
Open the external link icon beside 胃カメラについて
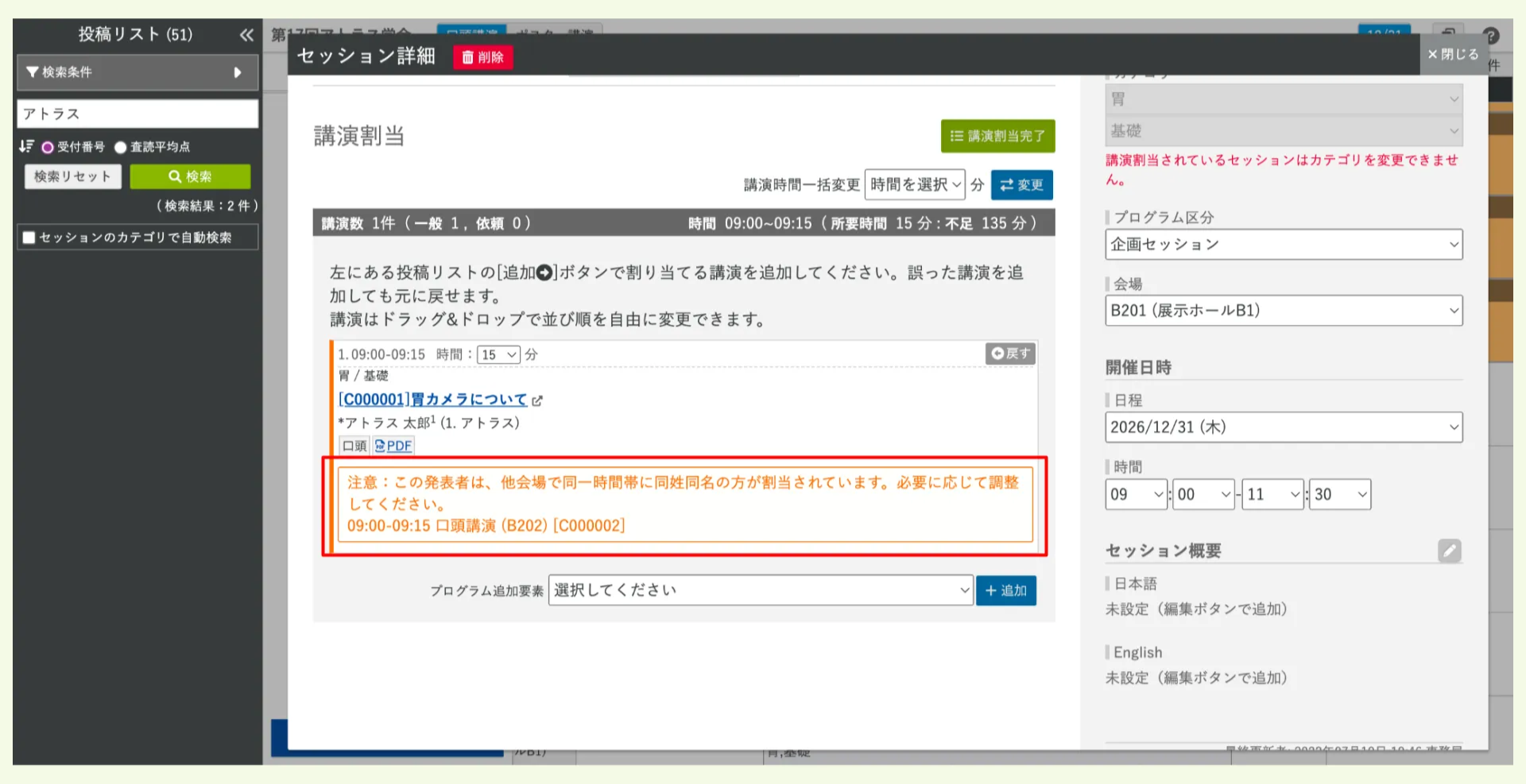coord(538,400)
